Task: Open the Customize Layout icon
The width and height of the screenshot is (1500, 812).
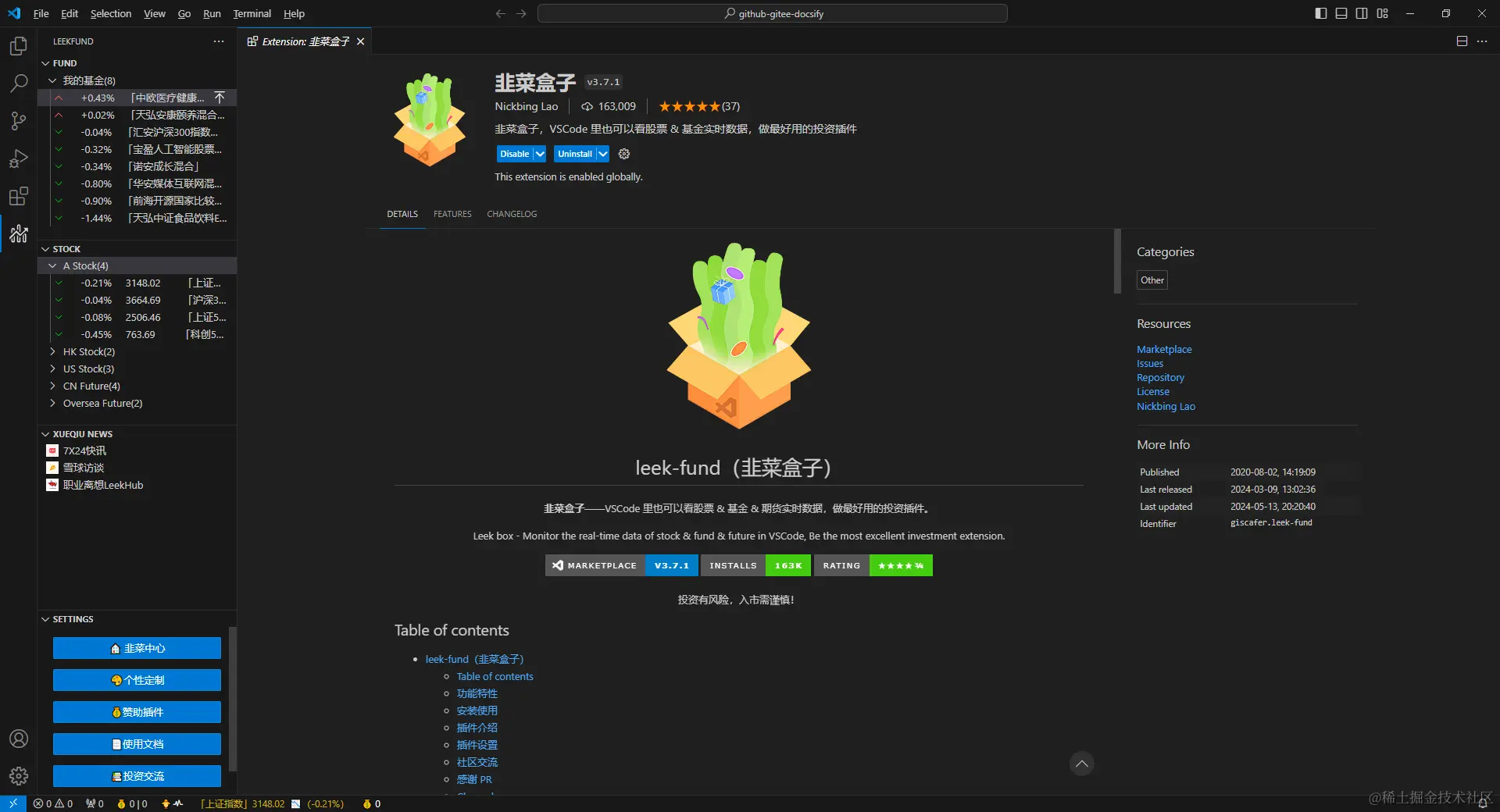Action: [x=1383, y=13]
